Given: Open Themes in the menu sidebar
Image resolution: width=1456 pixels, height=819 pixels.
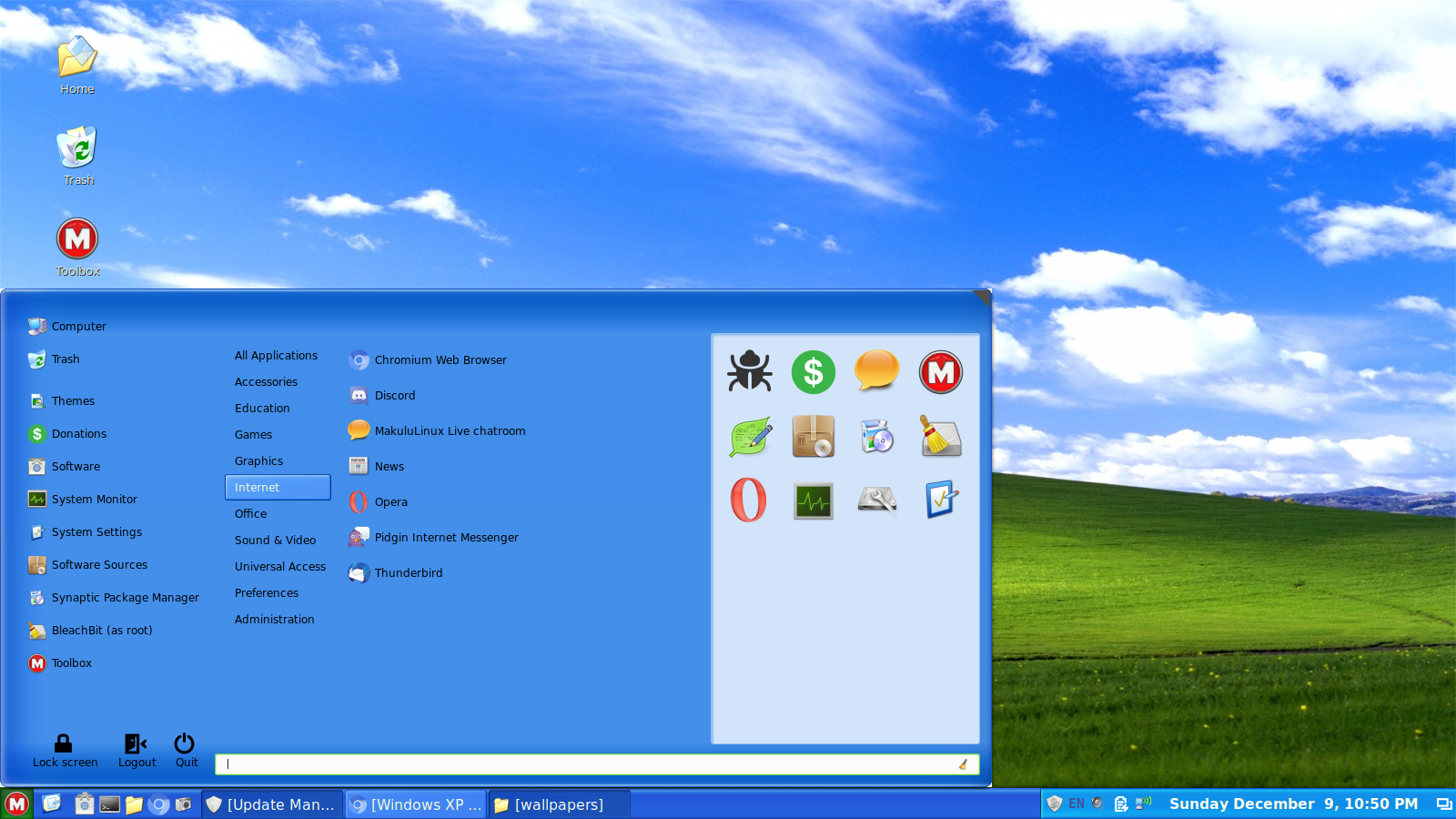Looking at the screenshot, I should point(62,401).
